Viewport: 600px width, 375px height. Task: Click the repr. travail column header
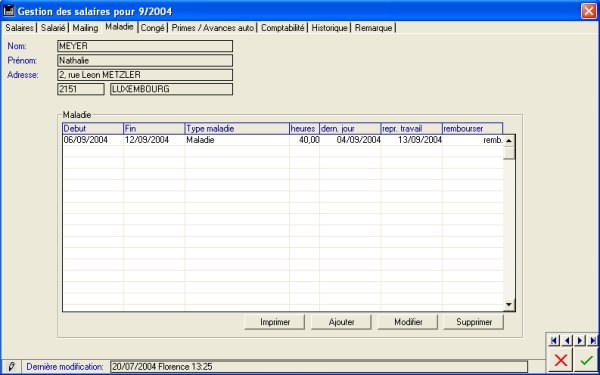[x=412, y=128]
